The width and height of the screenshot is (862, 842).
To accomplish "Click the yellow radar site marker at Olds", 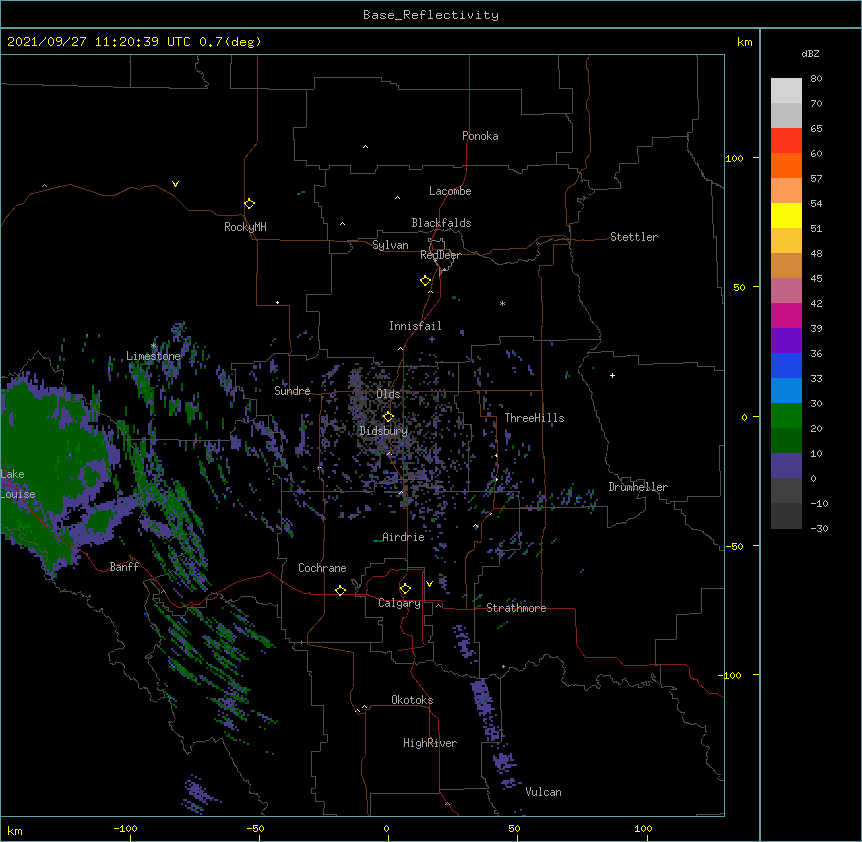I will [x=388, y=416].
